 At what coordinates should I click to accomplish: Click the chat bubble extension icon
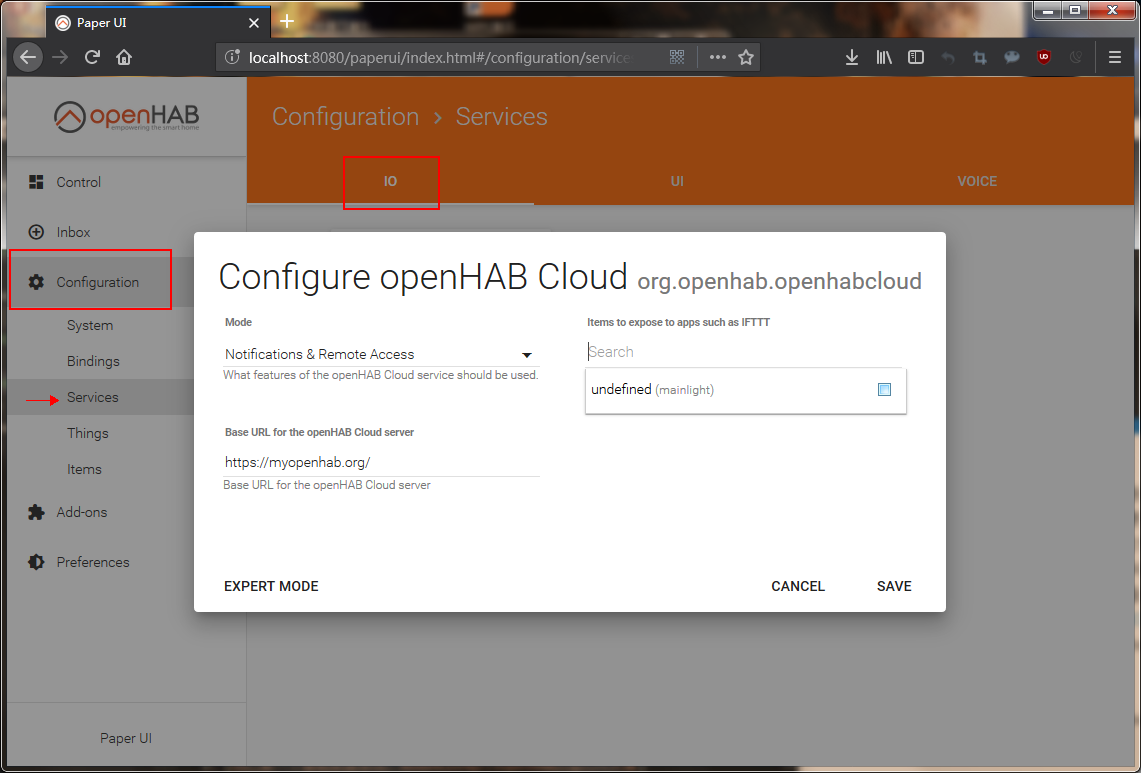(1011, 57)
